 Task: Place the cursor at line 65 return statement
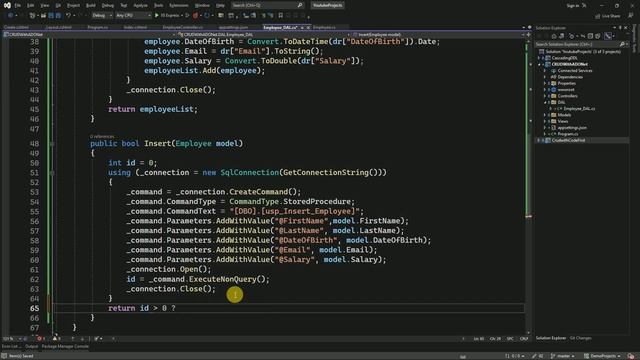click(x=142, y=308)
